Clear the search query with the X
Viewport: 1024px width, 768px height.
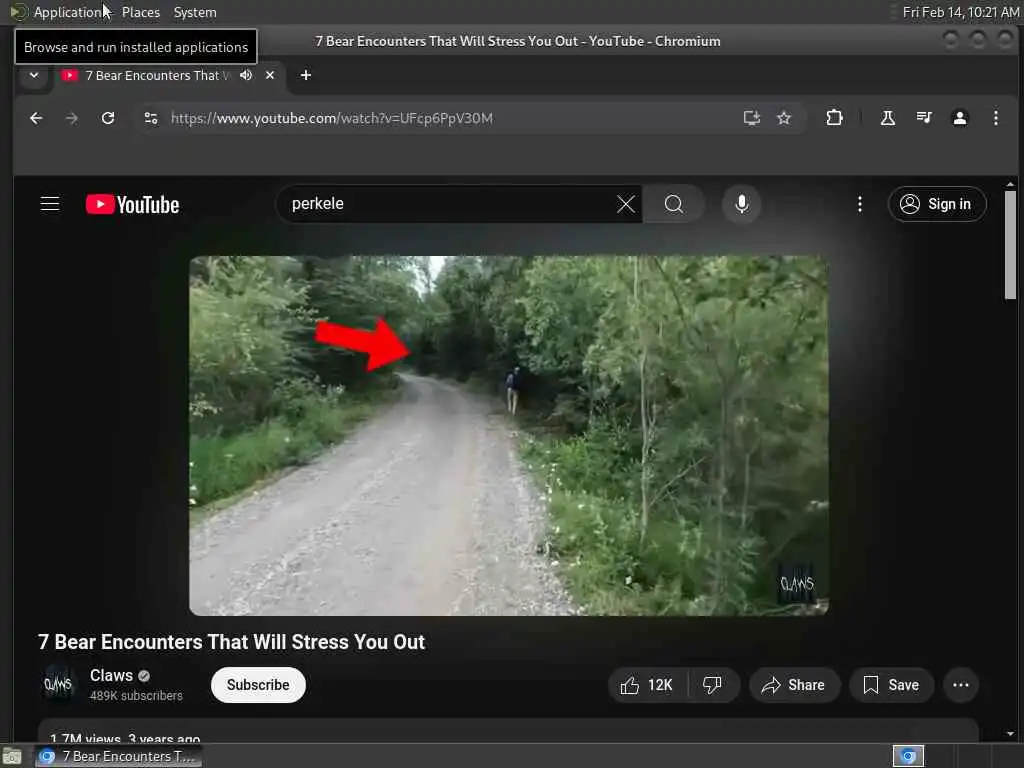tap(626, 204)
